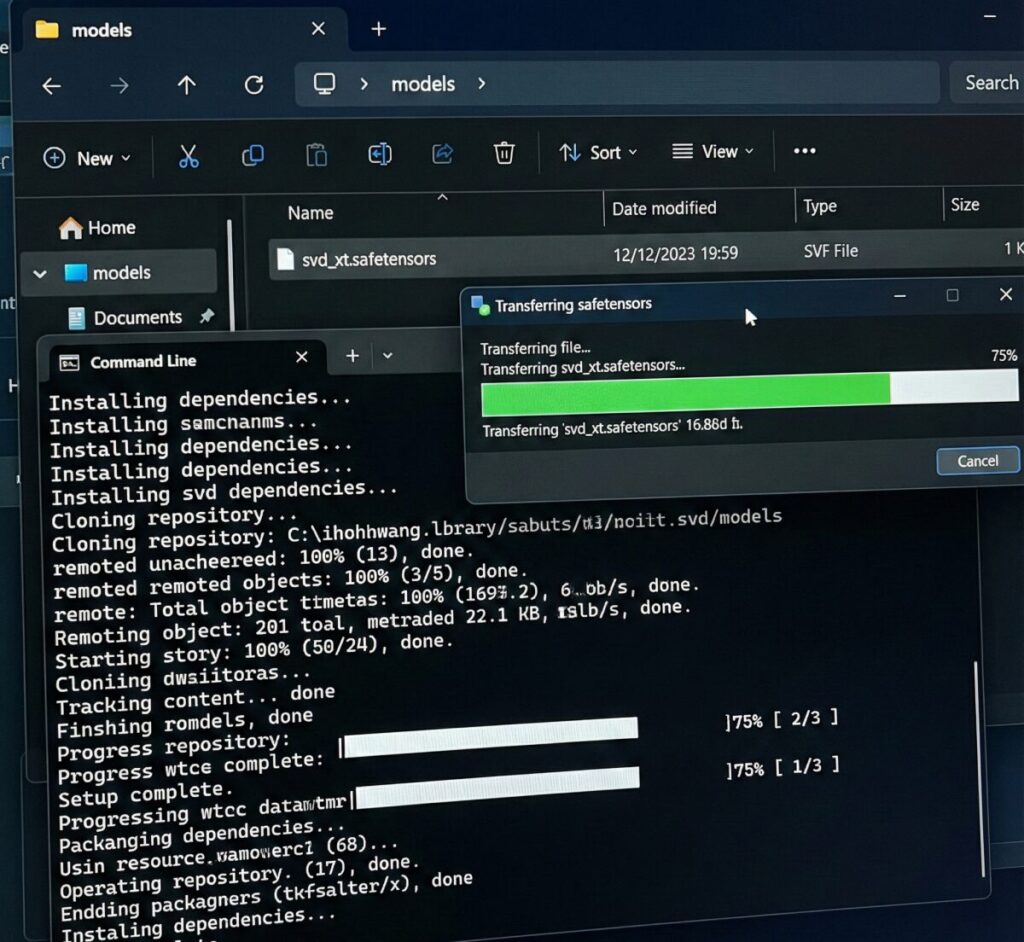Cancel the safetensors file transfer
Viewport: 1024px width, 942px height.
tap(977, 461)
